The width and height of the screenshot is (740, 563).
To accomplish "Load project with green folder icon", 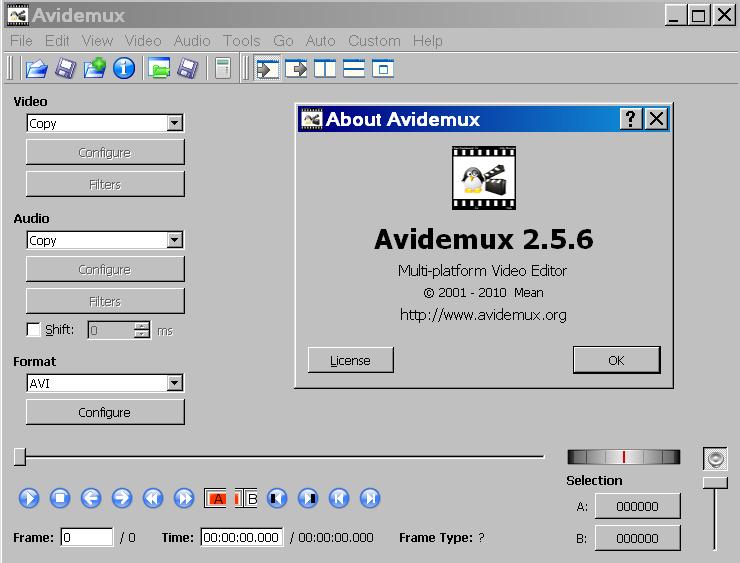I will [x=159, y=69].
